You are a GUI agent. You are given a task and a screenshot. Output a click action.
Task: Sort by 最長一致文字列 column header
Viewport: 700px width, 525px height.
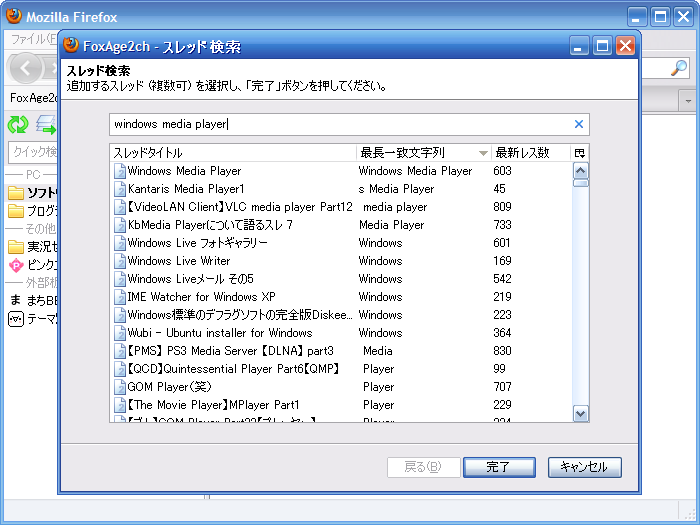point(424,153)
